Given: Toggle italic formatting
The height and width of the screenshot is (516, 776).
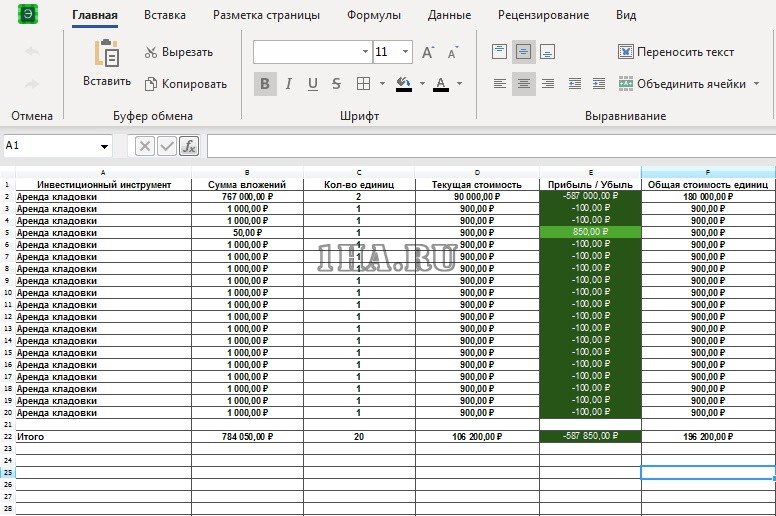Looking at the screenshot, I should point(289,84).
